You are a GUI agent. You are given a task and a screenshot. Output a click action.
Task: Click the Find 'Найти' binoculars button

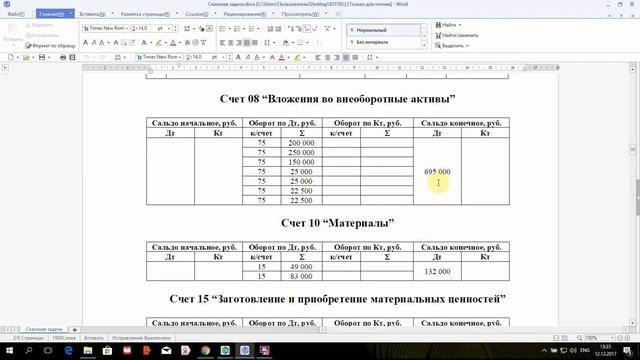click(x=445, y=25)
